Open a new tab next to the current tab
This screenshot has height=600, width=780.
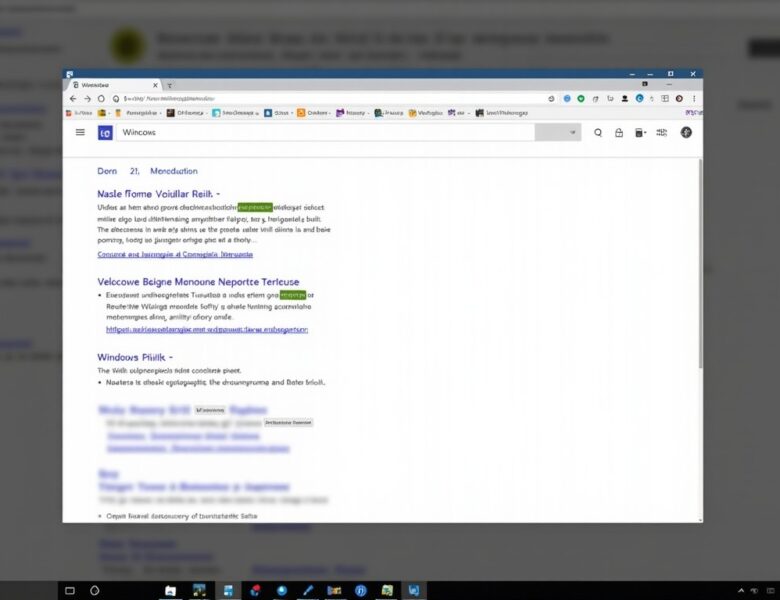pyautogui.click(x=170, y=85)
